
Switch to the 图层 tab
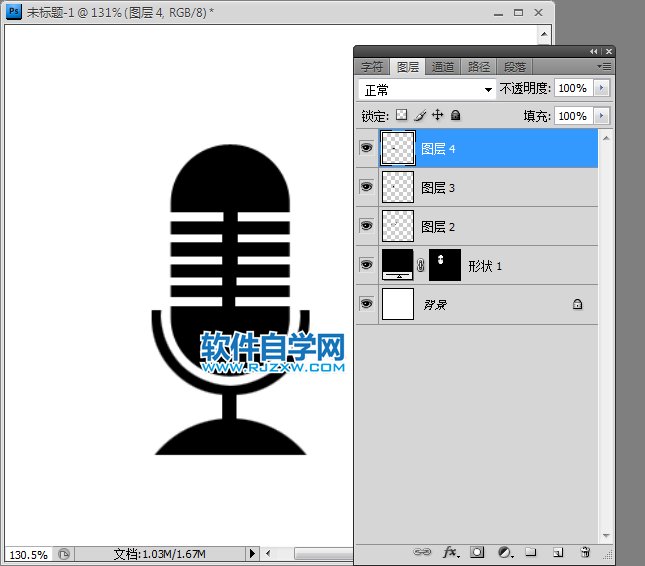pos(408,67)
